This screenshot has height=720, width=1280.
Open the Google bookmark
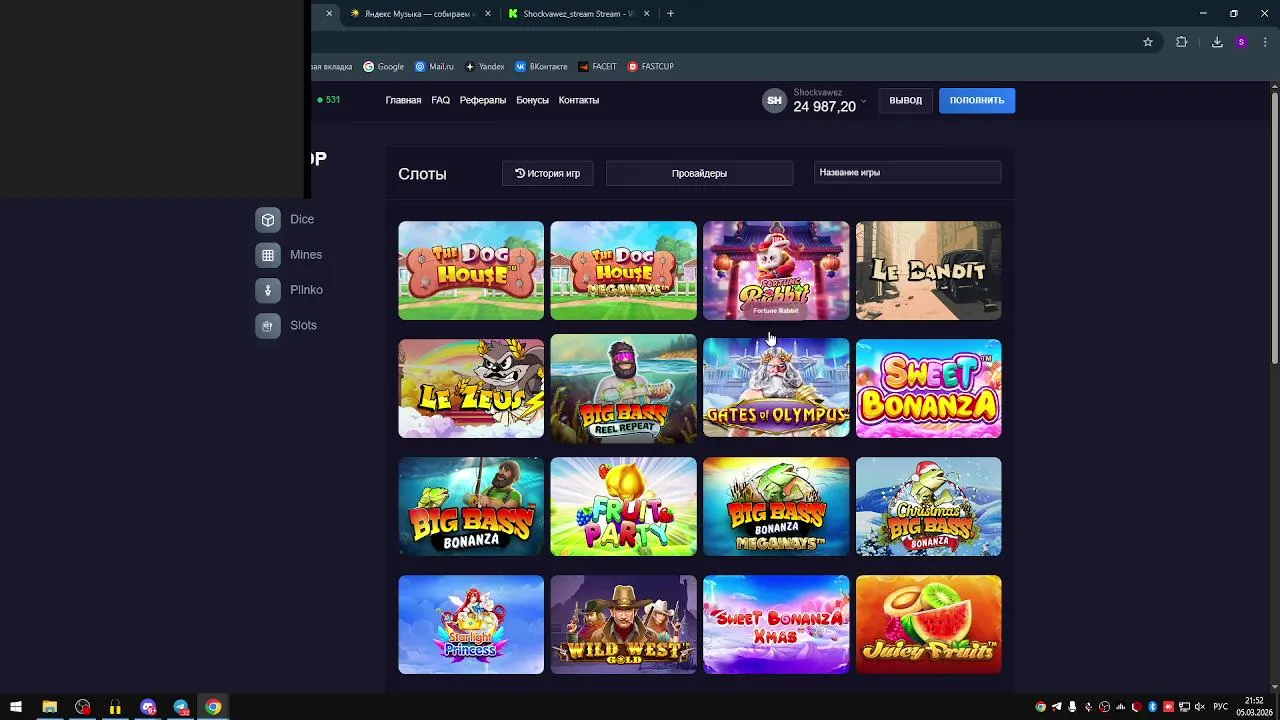(x=383, y=67)
